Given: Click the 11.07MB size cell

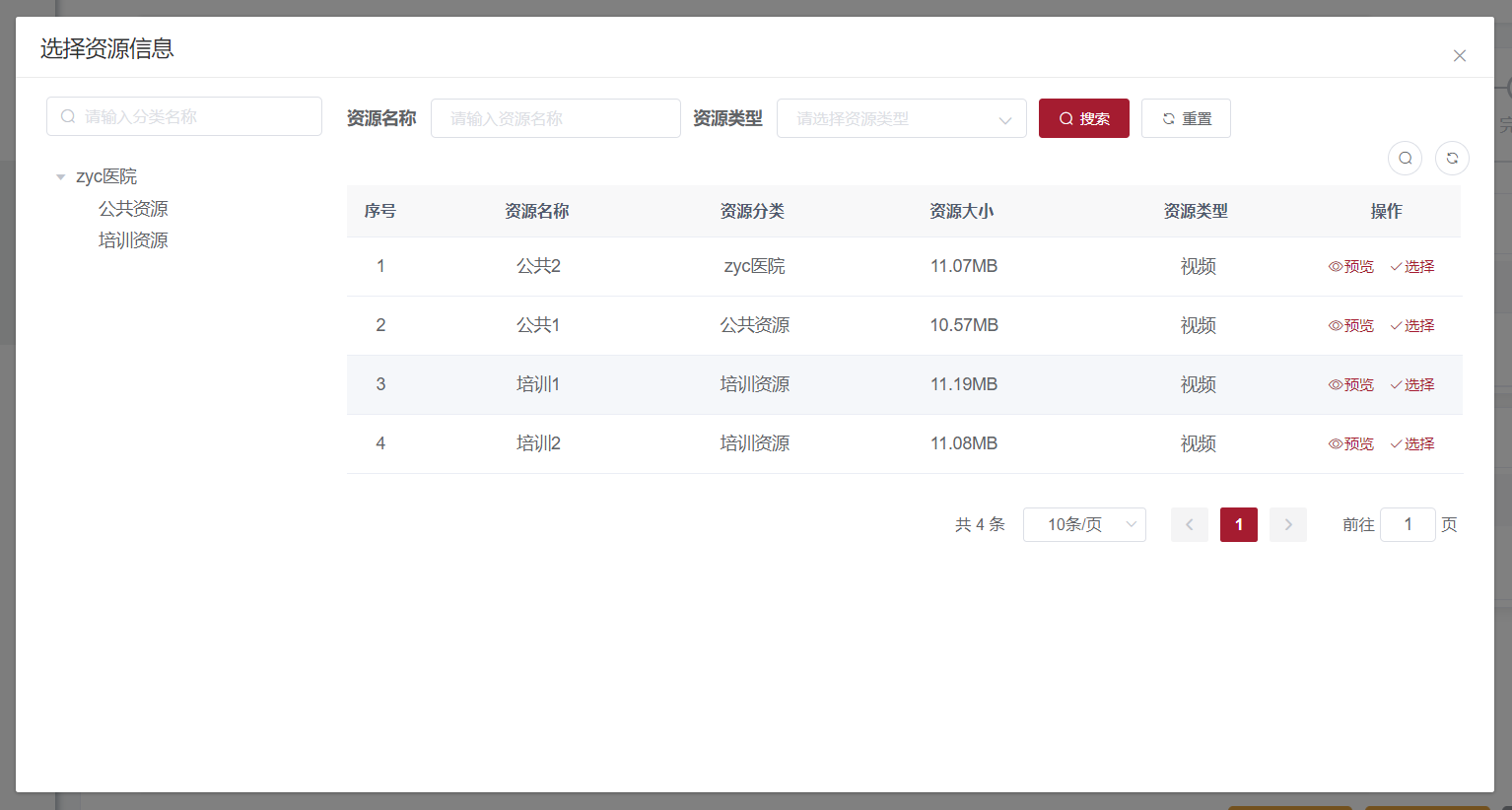Looking at the screenshot, I should [x=964, y=266].
